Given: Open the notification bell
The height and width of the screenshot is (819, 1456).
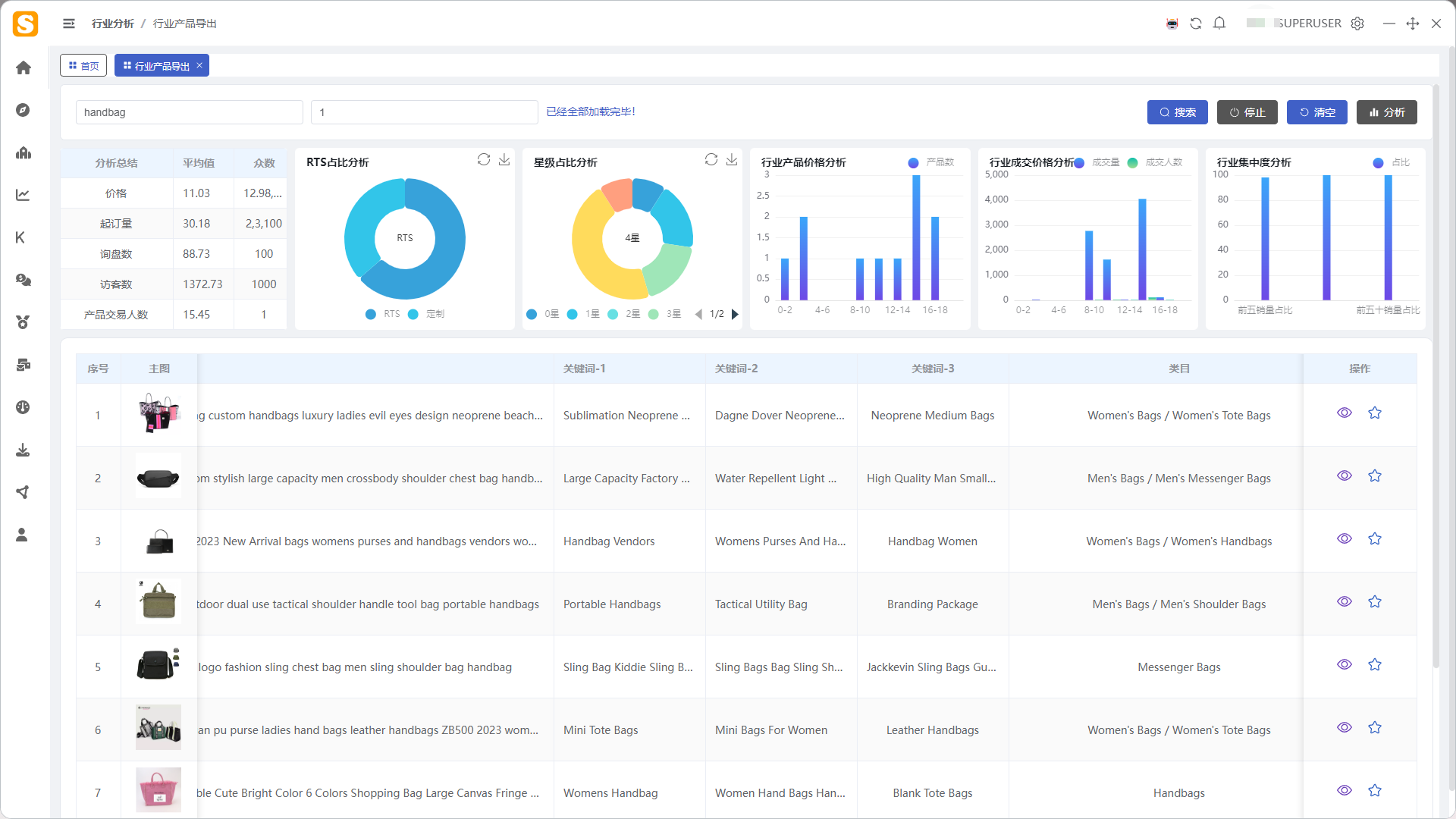Looking at the screenshot, I should point(1219,24).
